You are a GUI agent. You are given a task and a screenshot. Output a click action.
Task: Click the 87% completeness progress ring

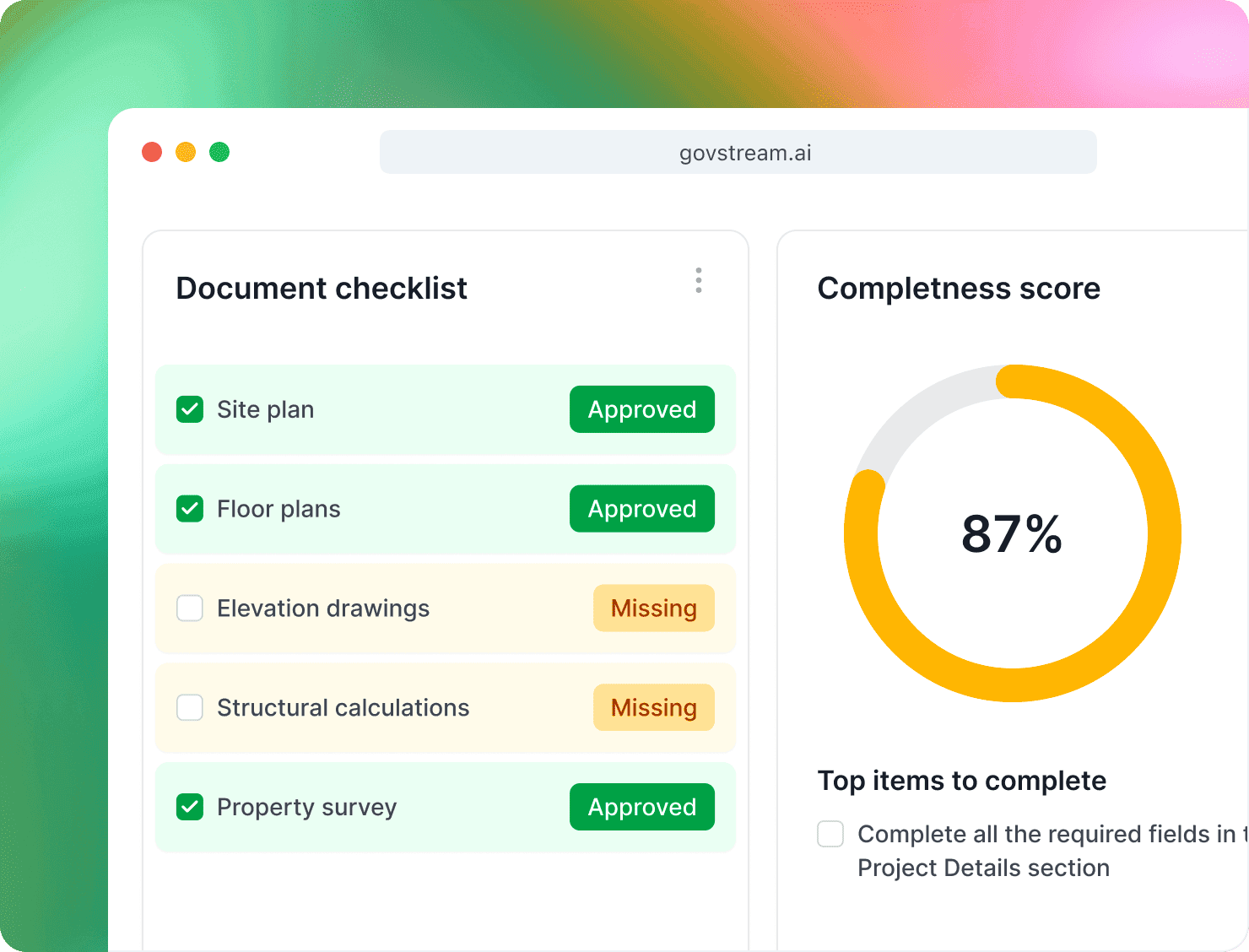point(1012,533)
